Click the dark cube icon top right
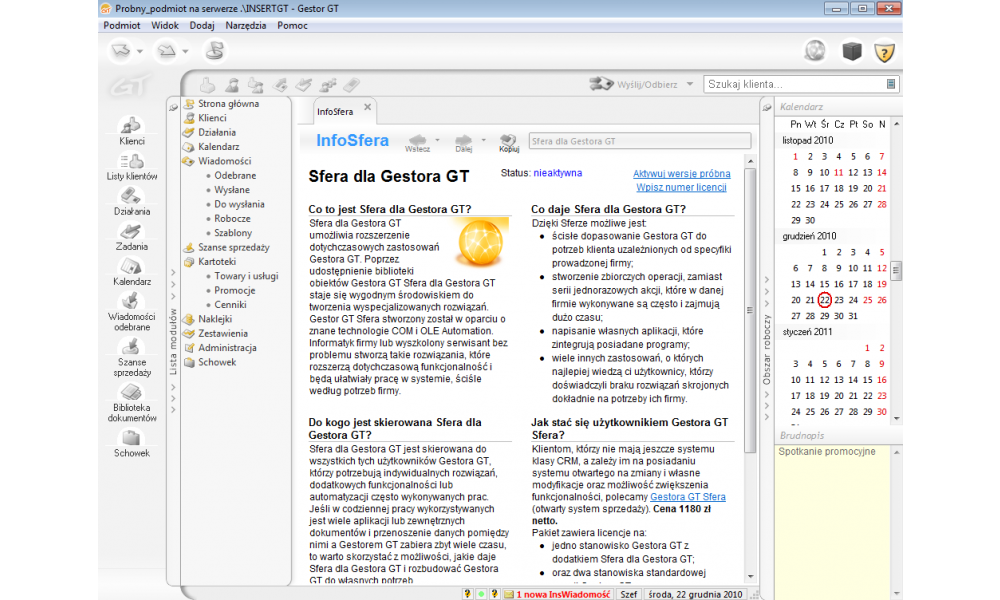 pos(851,51)
